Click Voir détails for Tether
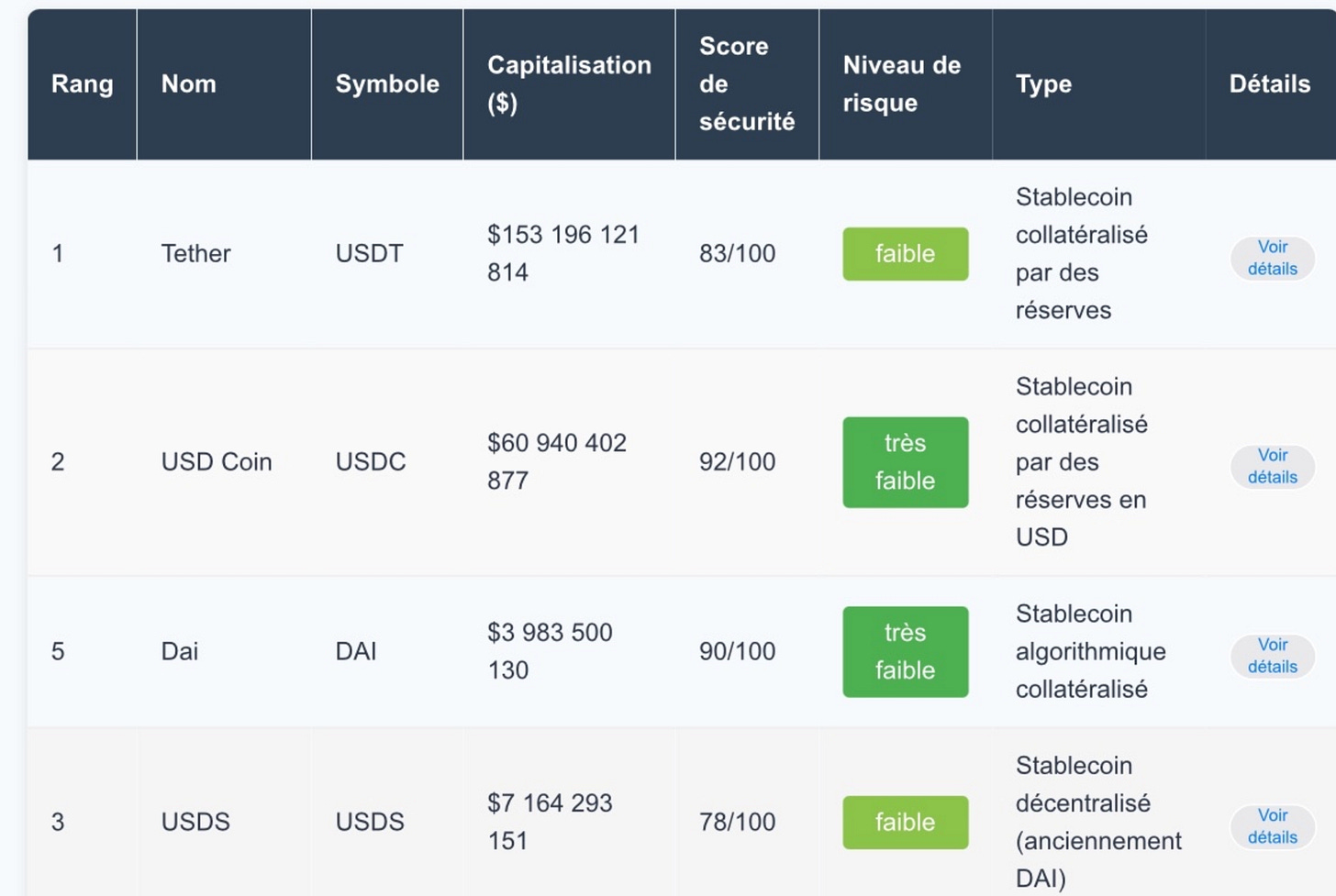Image resolution: width=1336 pixels, height=896 pixels. [x=1272, y=258]
